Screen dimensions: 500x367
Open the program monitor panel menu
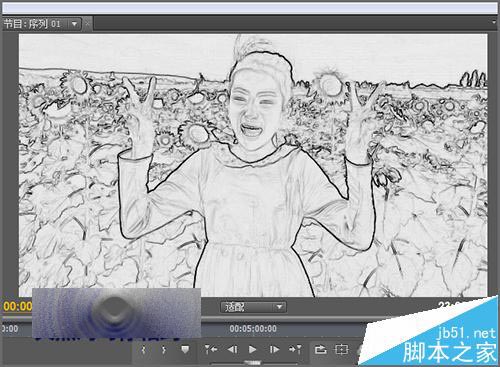pyautogui.click(x=494, y=22)
